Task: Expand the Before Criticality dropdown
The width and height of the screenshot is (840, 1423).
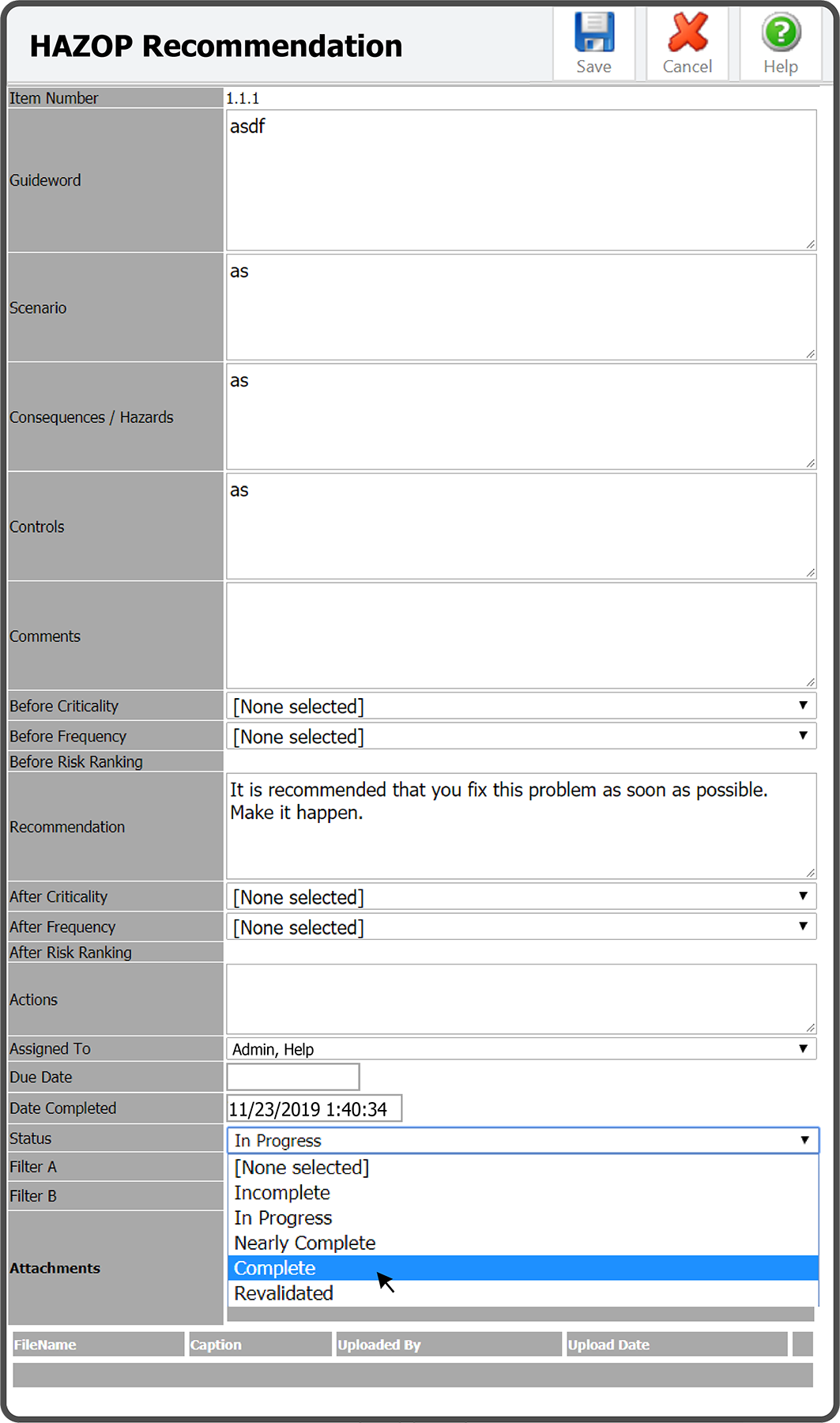Action: click(521, 706)
